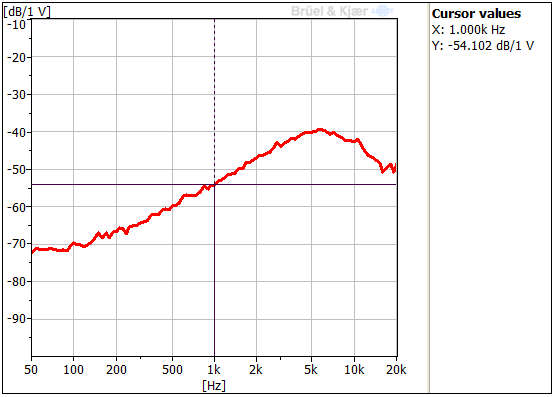Click the 500 frequency axis label
Image resolution: width=557 pixels, height=397 pixels.
tap(172, 370)
